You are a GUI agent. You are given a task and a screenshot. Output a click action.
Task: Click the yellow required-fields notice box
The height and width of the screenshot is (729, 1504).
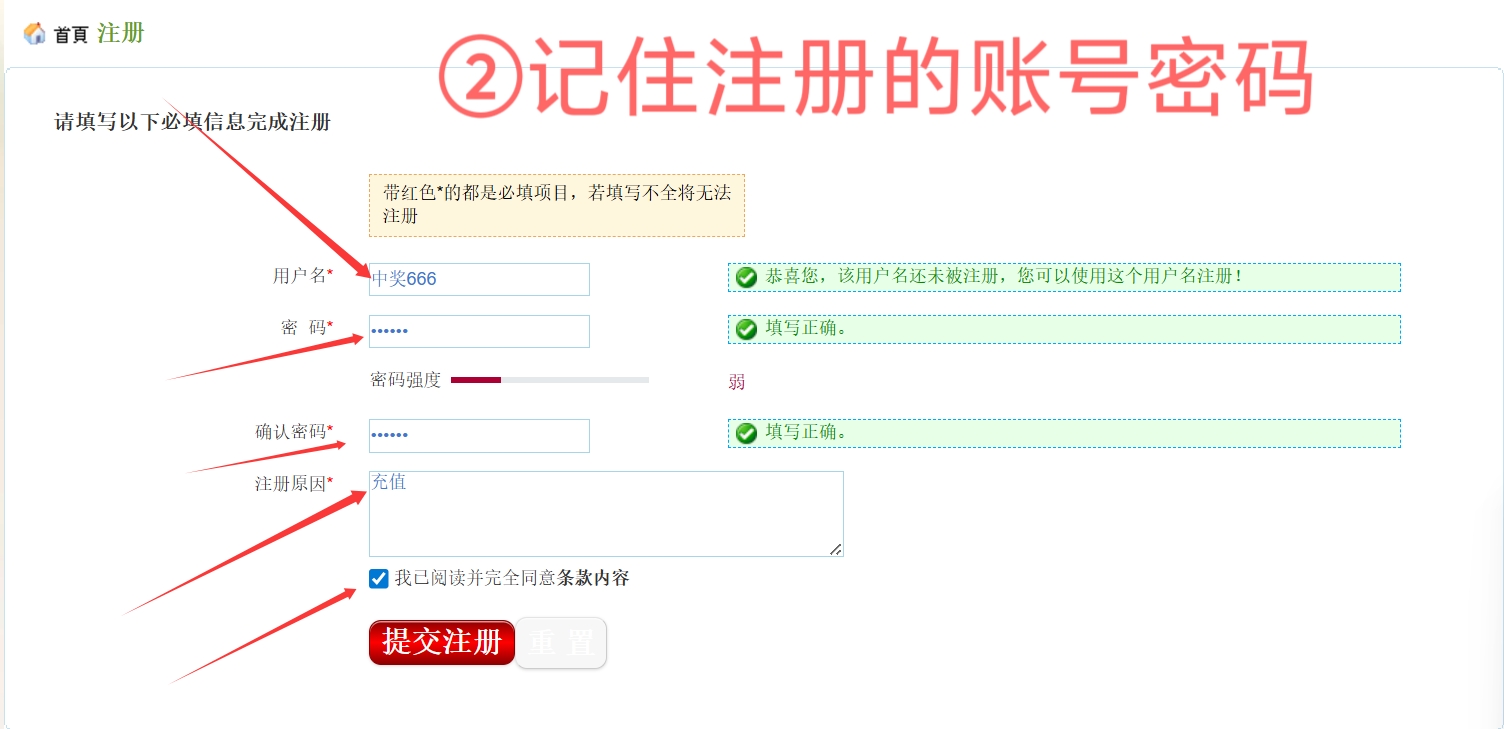pyautogui.click(x=556, y=204)
